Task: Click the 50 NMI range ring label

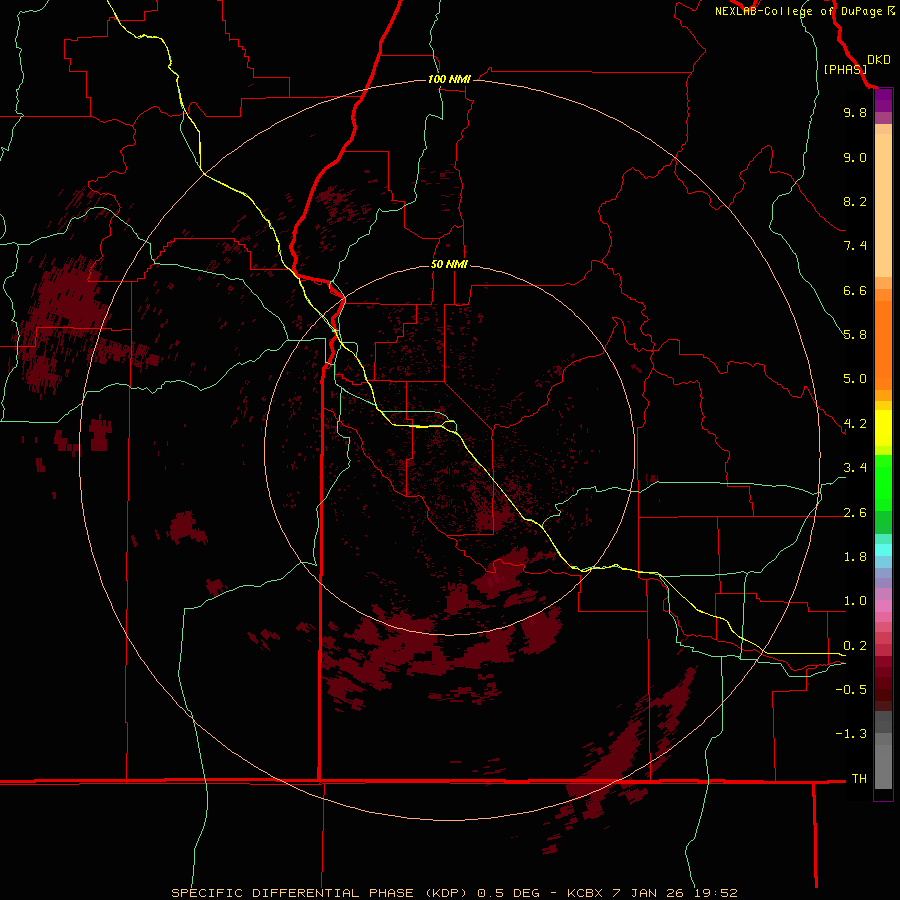Action: (x=449, y=264)
